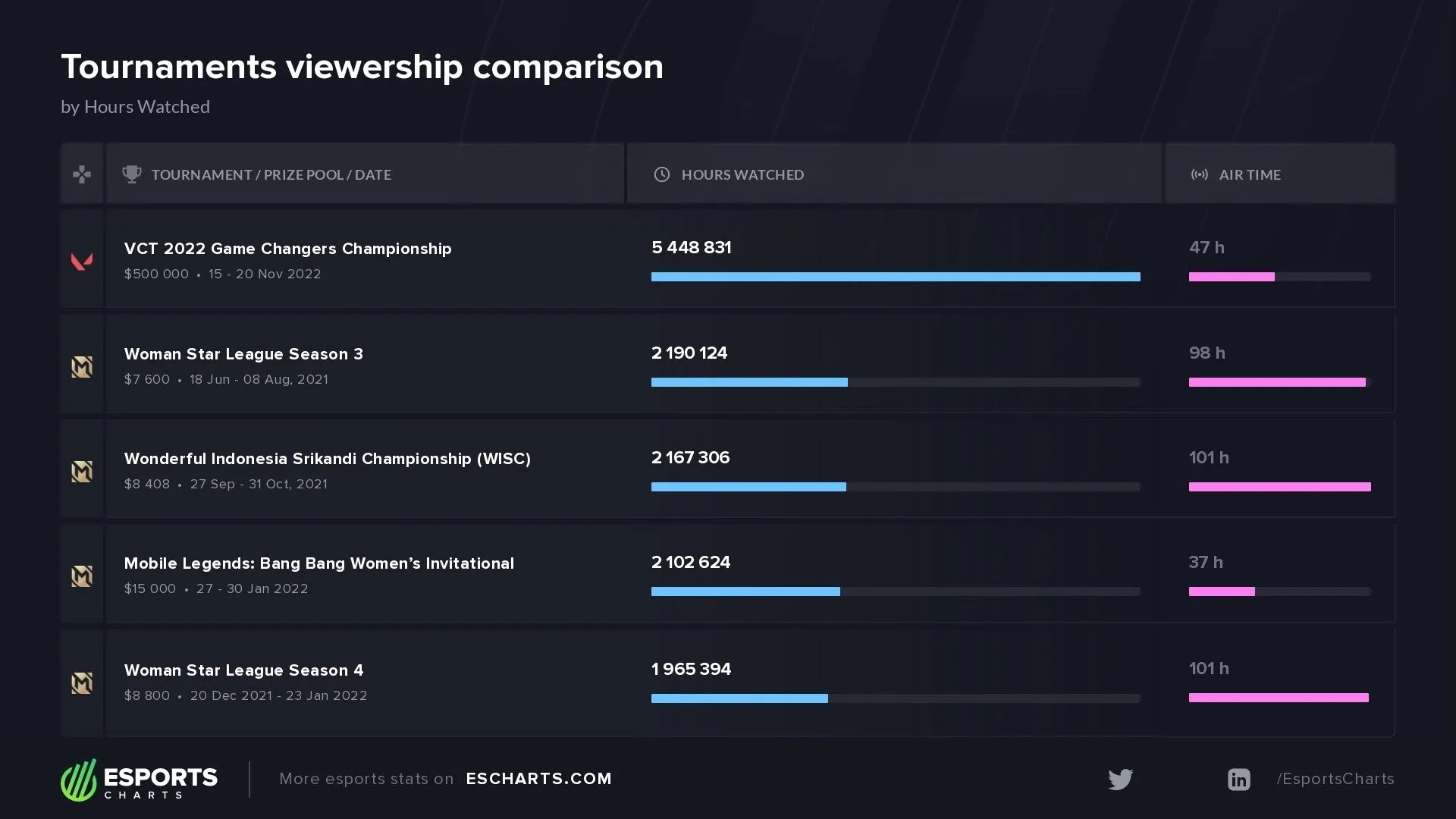The height and width of the screenshot is (819, 1456).
Task: Open Mobile Legends: Bang Bang Women's Invitational title
Action: [319, 563]
